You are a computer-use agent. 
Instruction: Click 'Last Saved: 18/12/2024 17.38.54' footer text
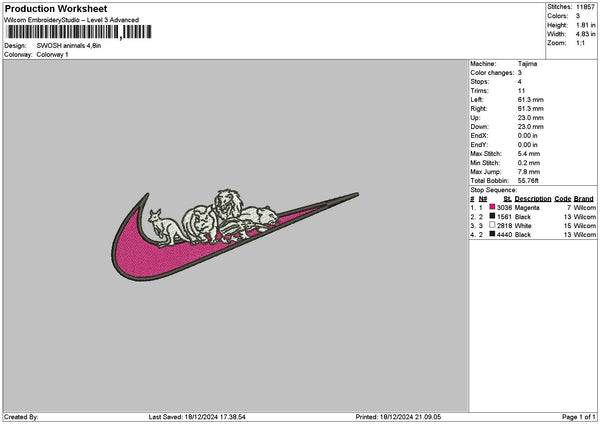(x=197, y=417)
